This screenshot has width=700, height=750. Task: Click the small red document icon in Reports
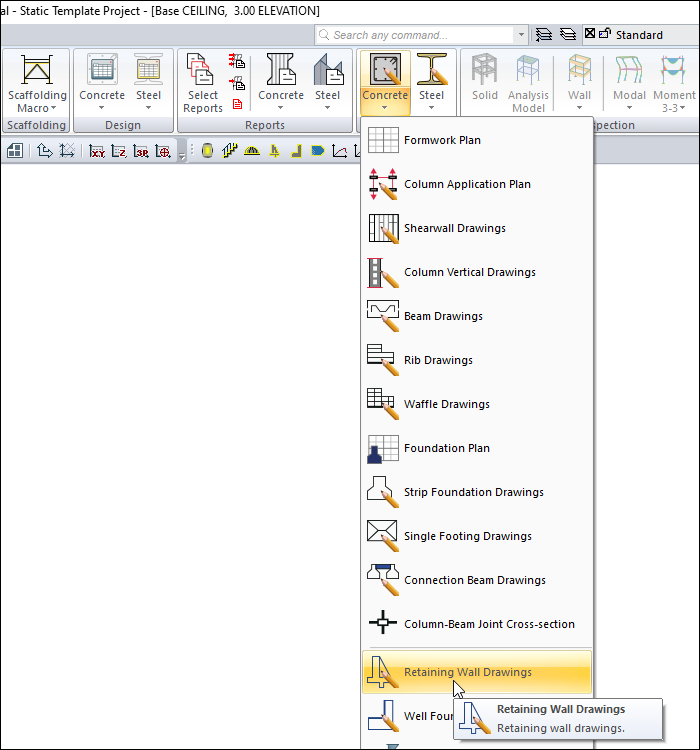[x=237, y=104]
